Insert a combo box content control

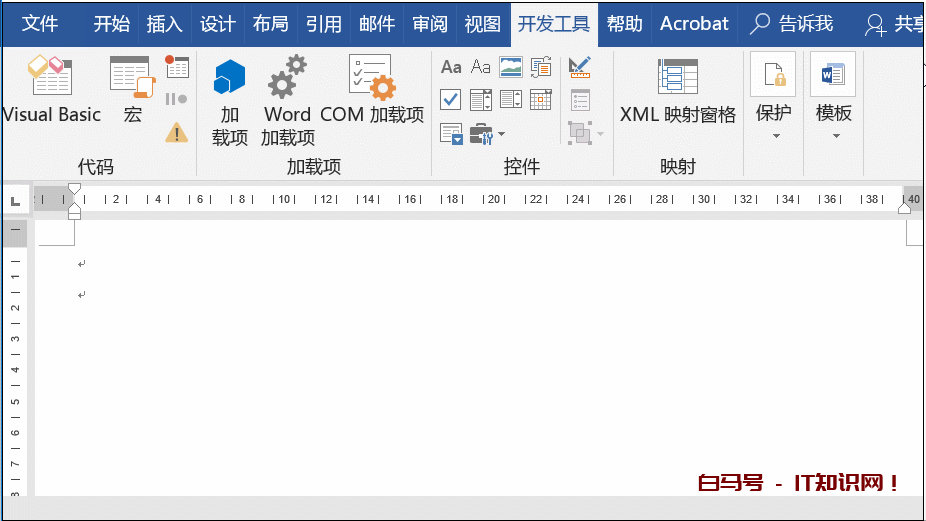481,99
